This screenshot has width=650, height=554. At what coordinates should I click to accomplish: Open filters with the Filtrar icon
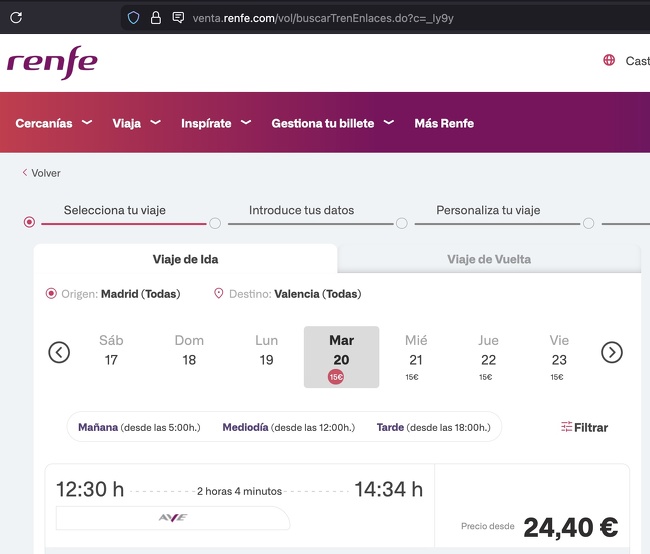(x=567, y=427)
